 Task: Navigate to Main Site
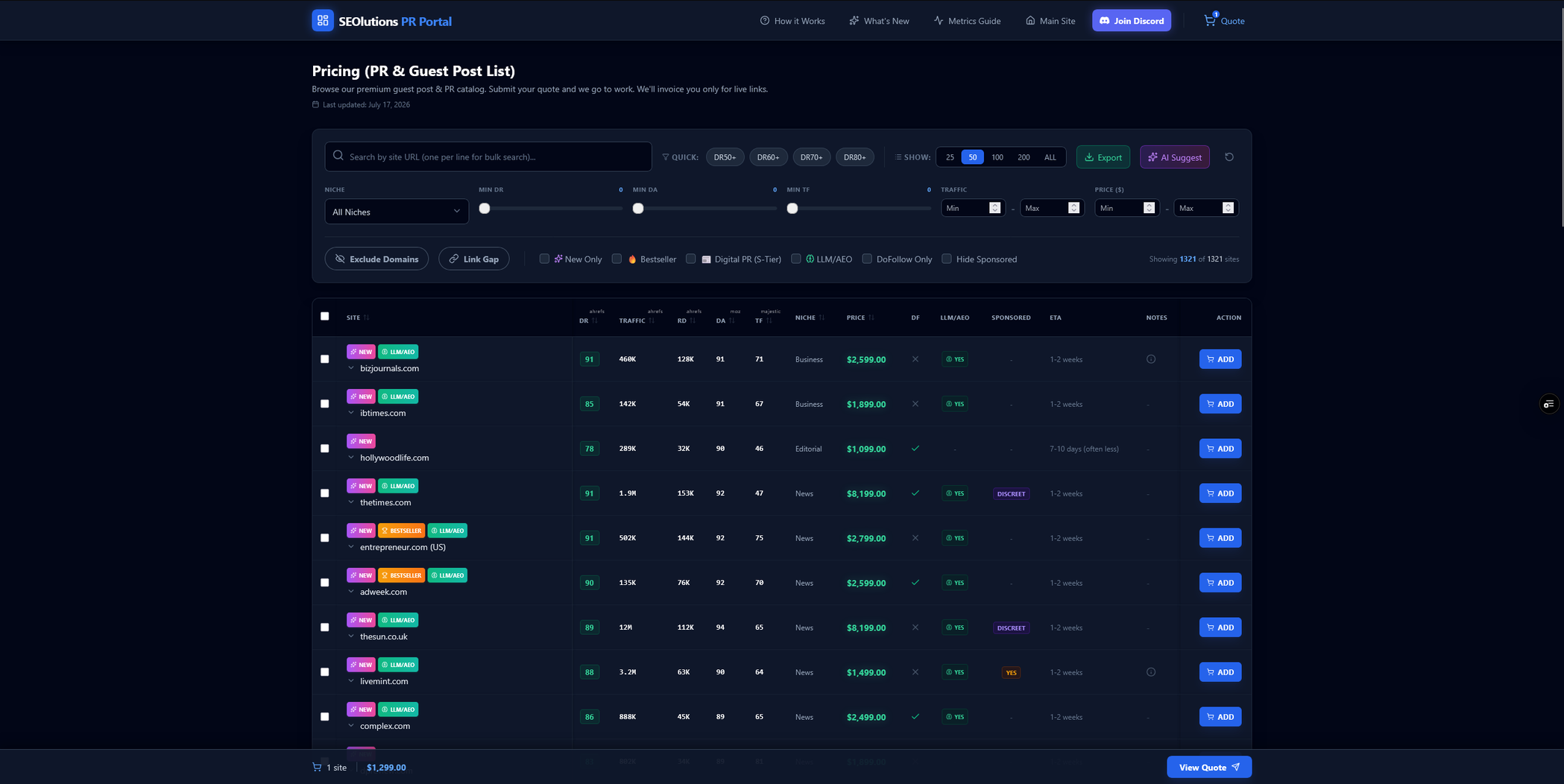(x=1050, y=21)
